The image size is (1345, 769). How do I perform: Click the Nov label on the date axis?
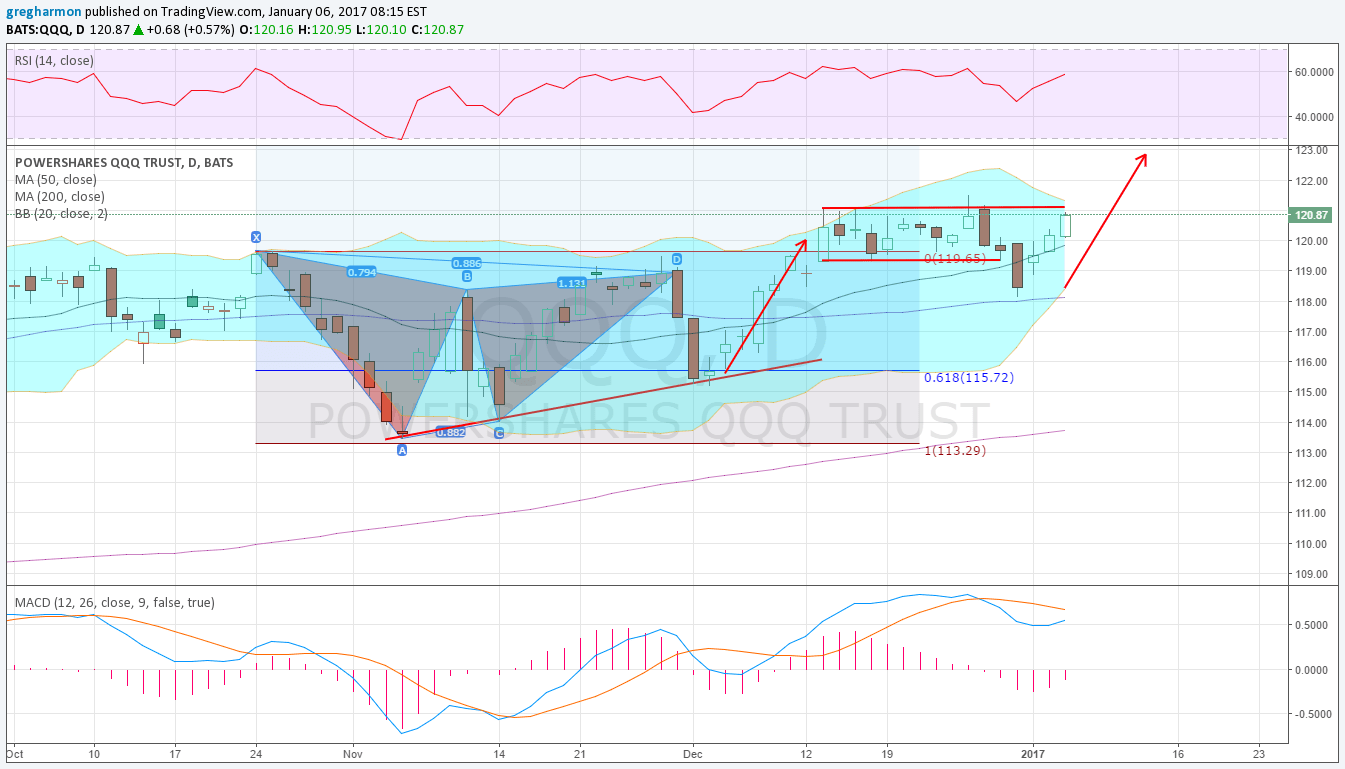(352, 754)
